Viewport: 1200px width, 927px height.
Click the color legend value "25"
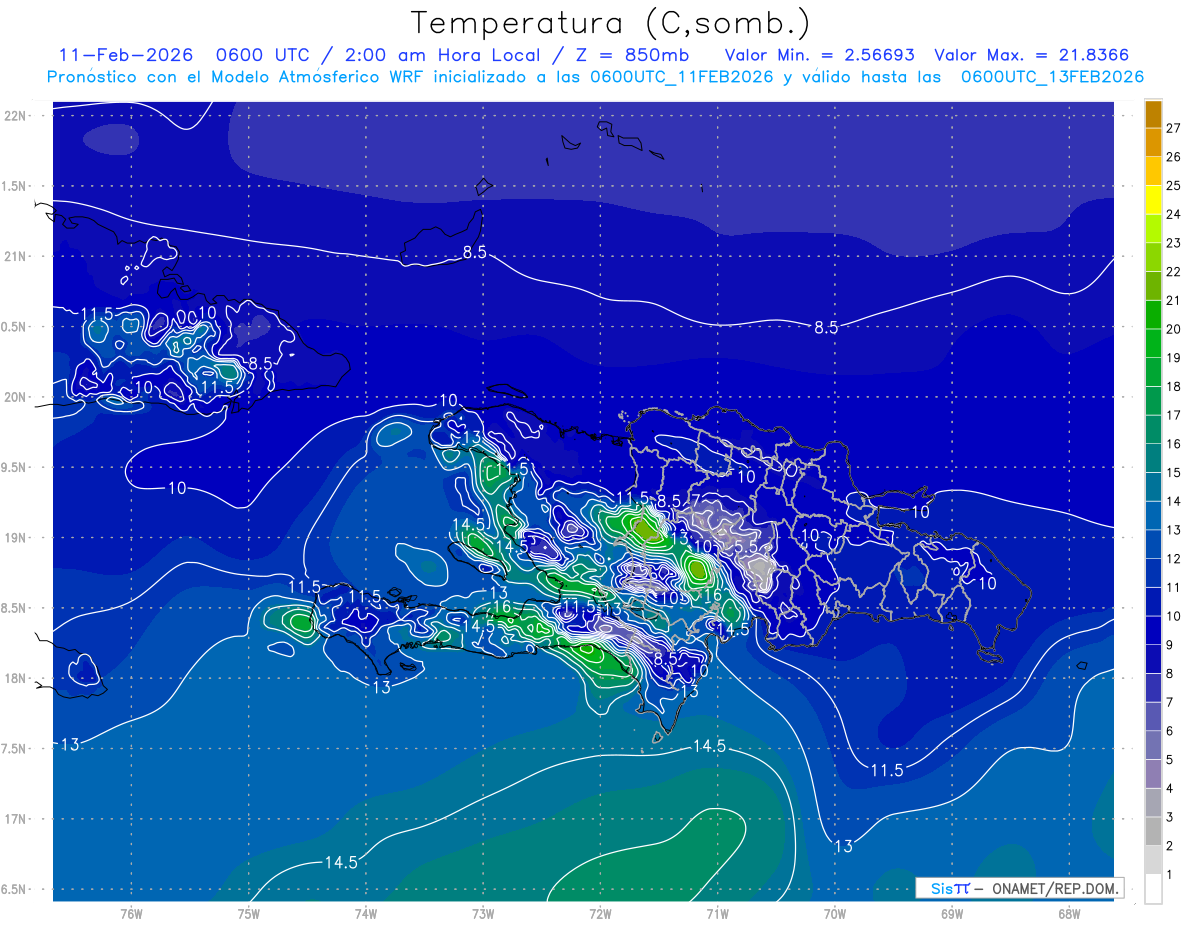(1174, 186)
